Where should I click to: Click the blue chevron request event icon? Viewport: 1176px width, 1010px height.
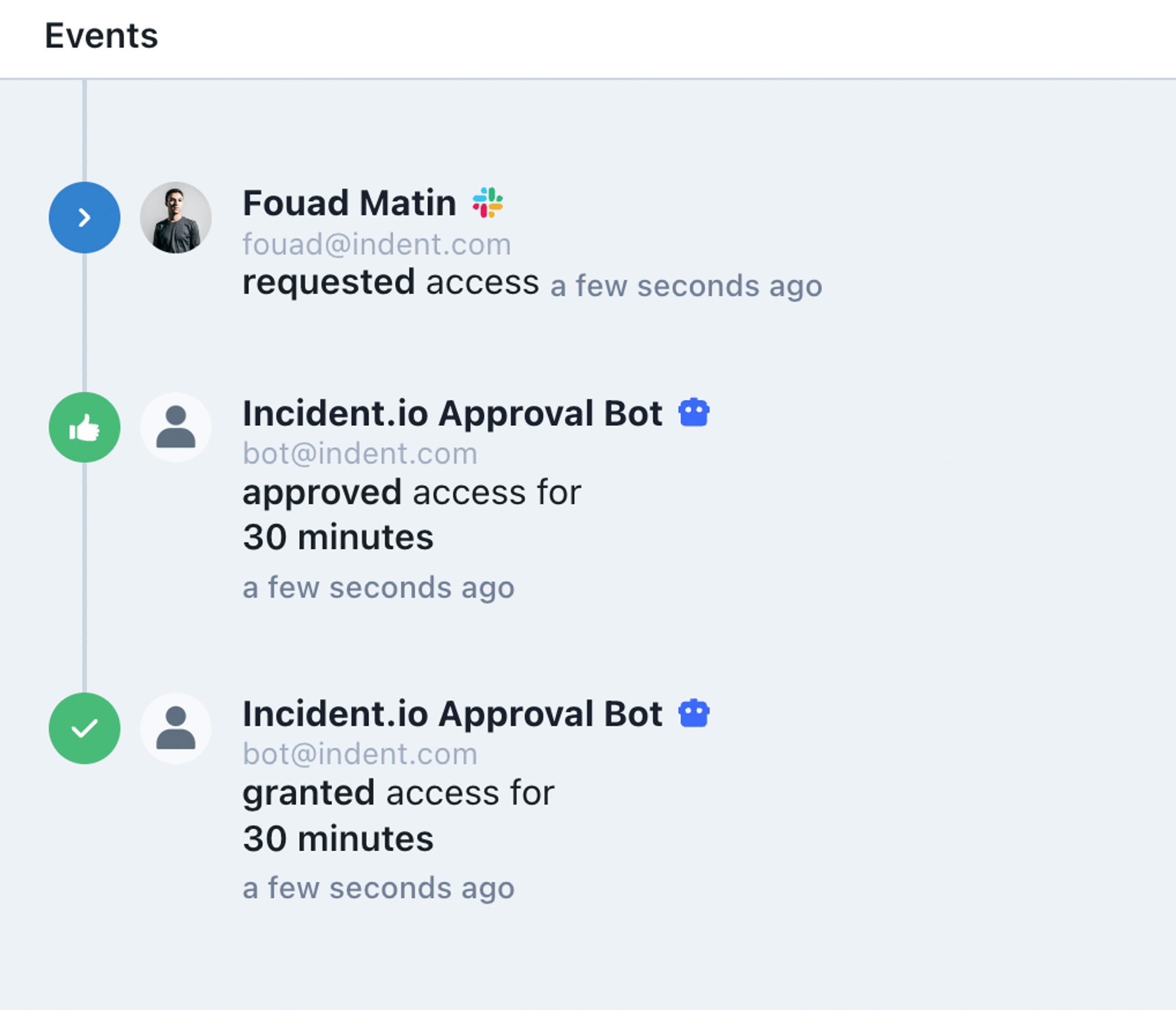pyautogui.click(x=85, y=218)
